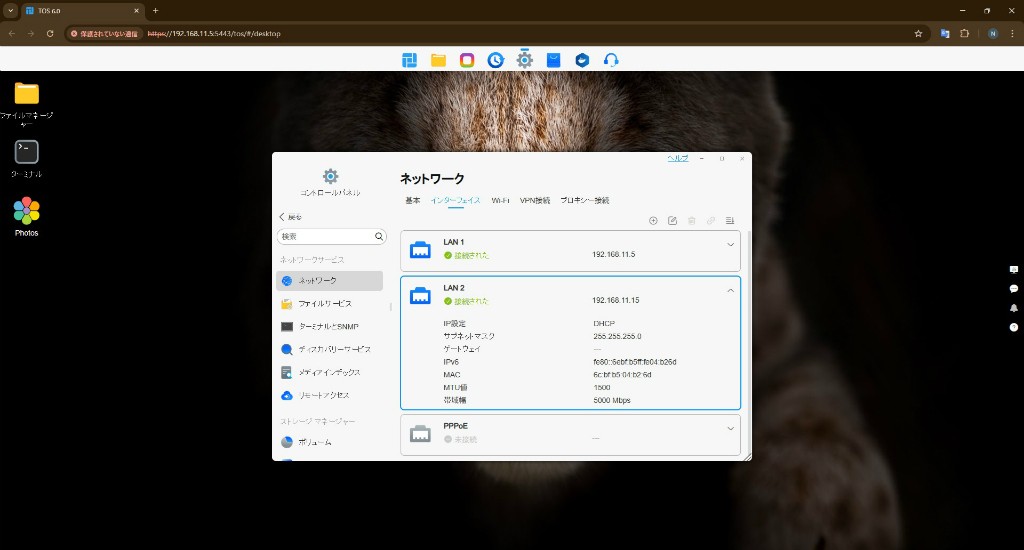1024x550 pixels.
Task: Open the 基本 tab
Action: [x=412, y=201]
